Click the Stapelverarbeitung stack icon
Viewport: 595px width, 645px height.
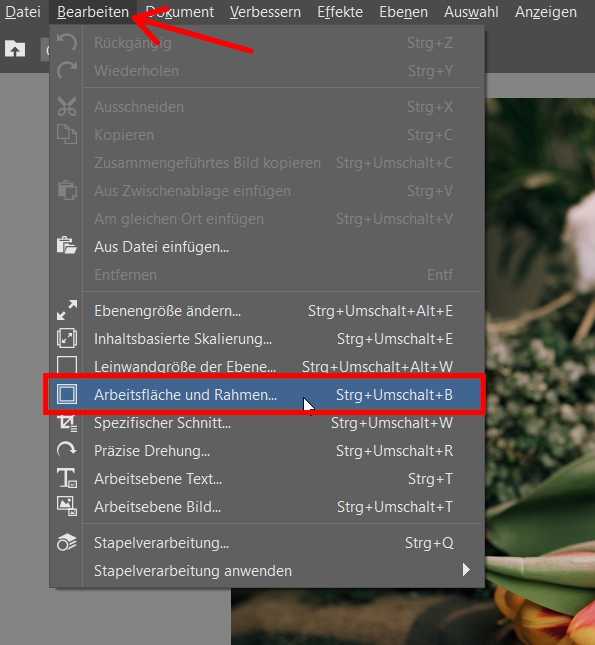(67, 542)
